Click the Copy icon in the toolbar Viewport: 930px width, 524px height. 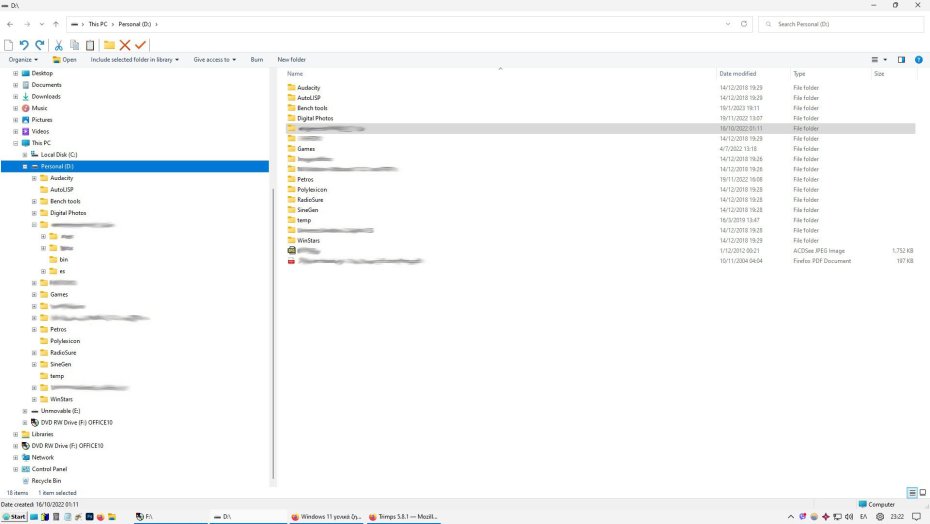coord(75,45)
